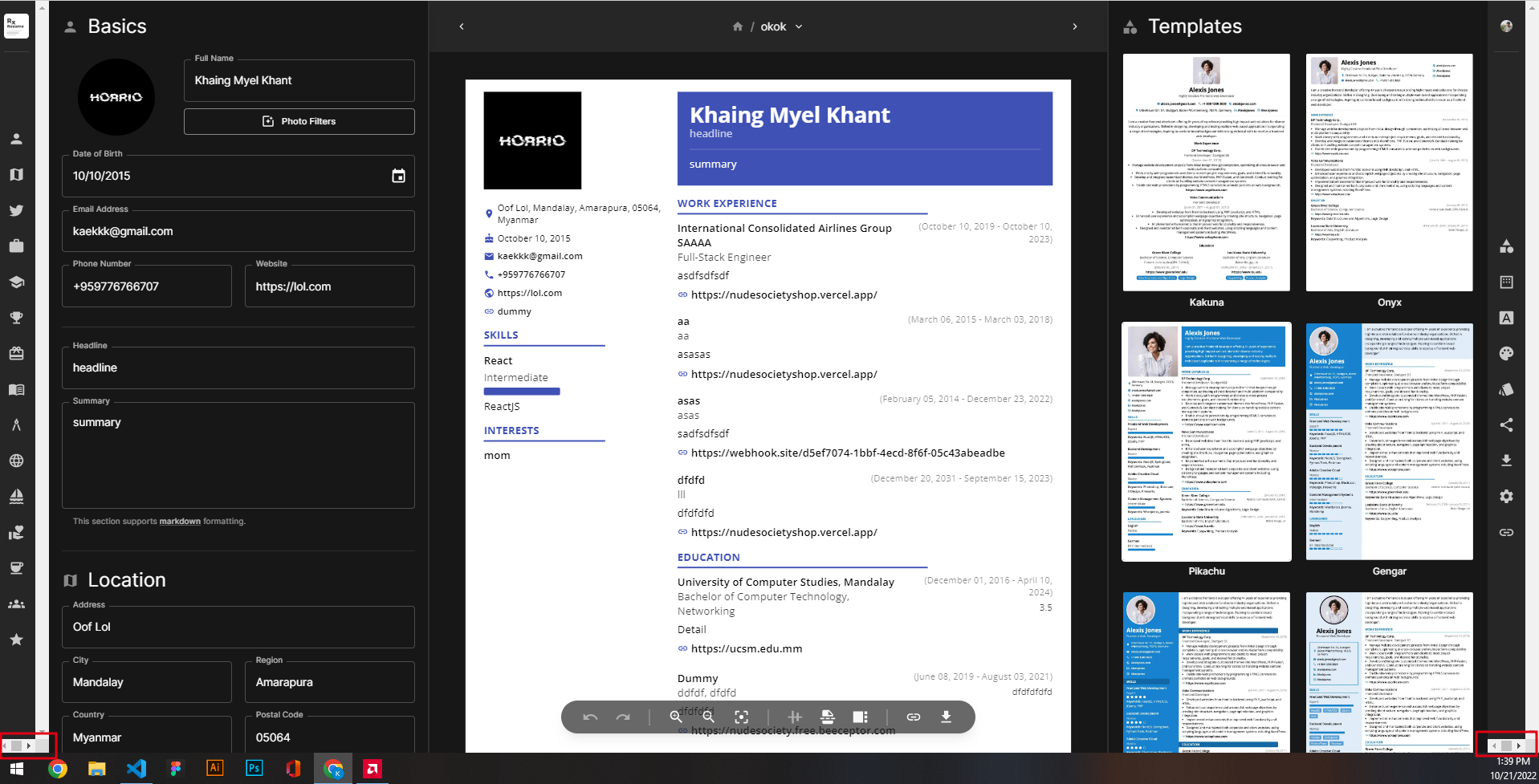Edit the Headline field
Viewport: 1539px width, 784px height.
[238, 368]
